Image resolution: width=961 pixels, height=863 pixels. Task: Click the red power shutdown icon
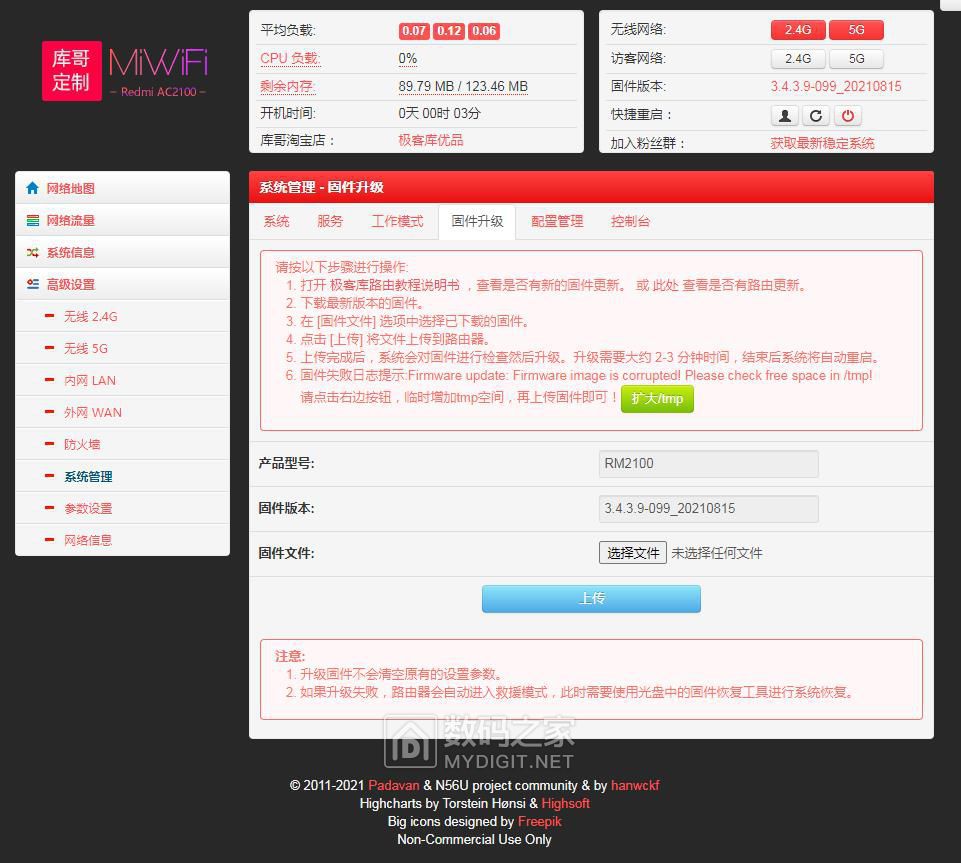click(847, 115)
